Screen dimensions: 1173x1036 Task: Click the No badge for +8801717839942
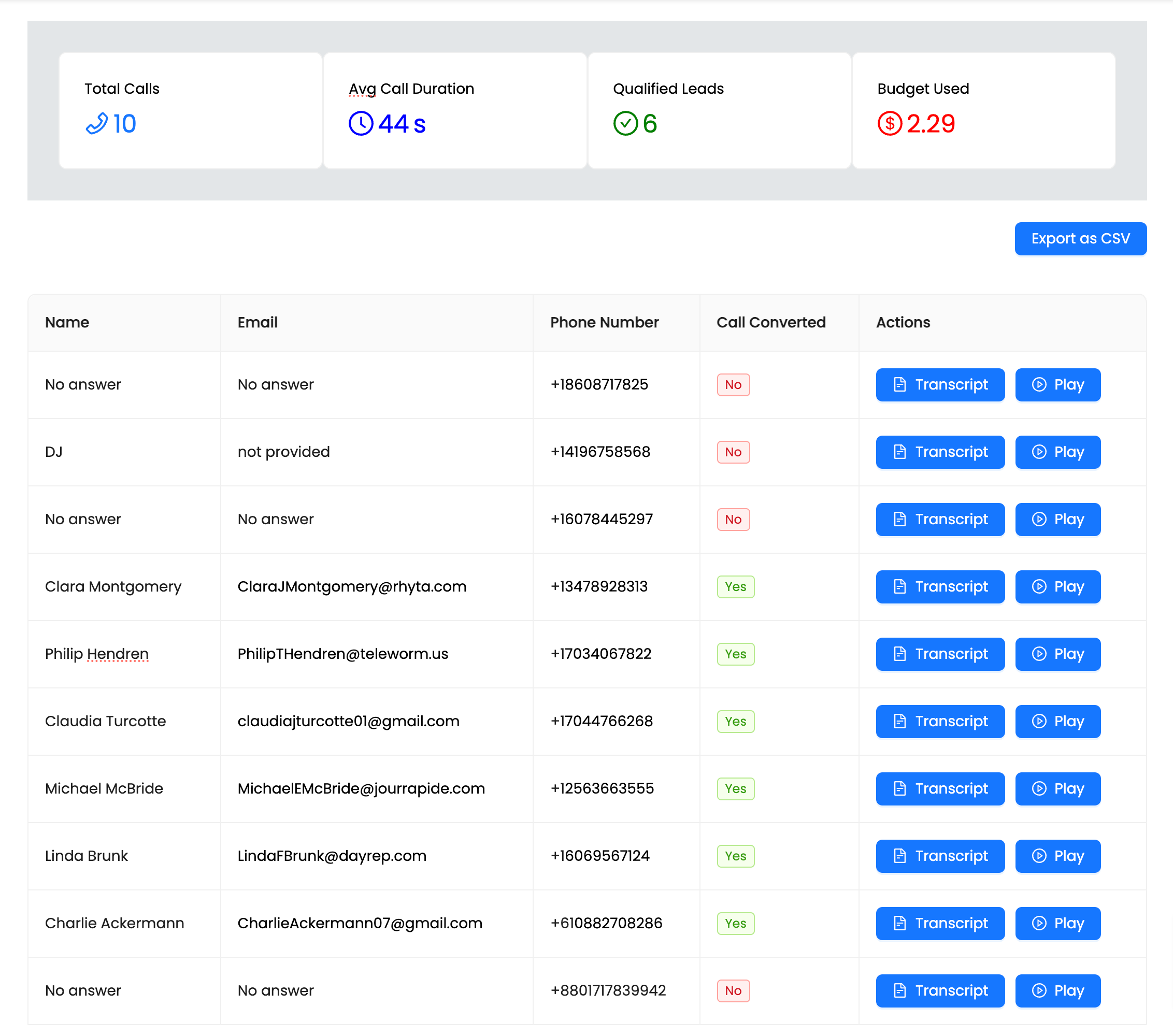(x=733, y=991)
